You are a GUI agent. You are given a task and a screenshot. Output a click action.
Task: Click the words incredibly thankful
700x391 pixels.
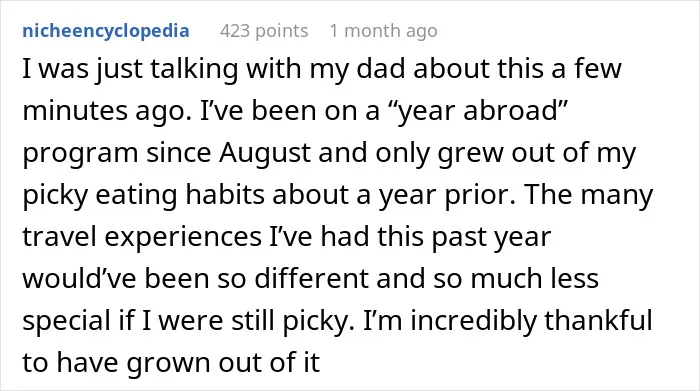tap(531, 321)
